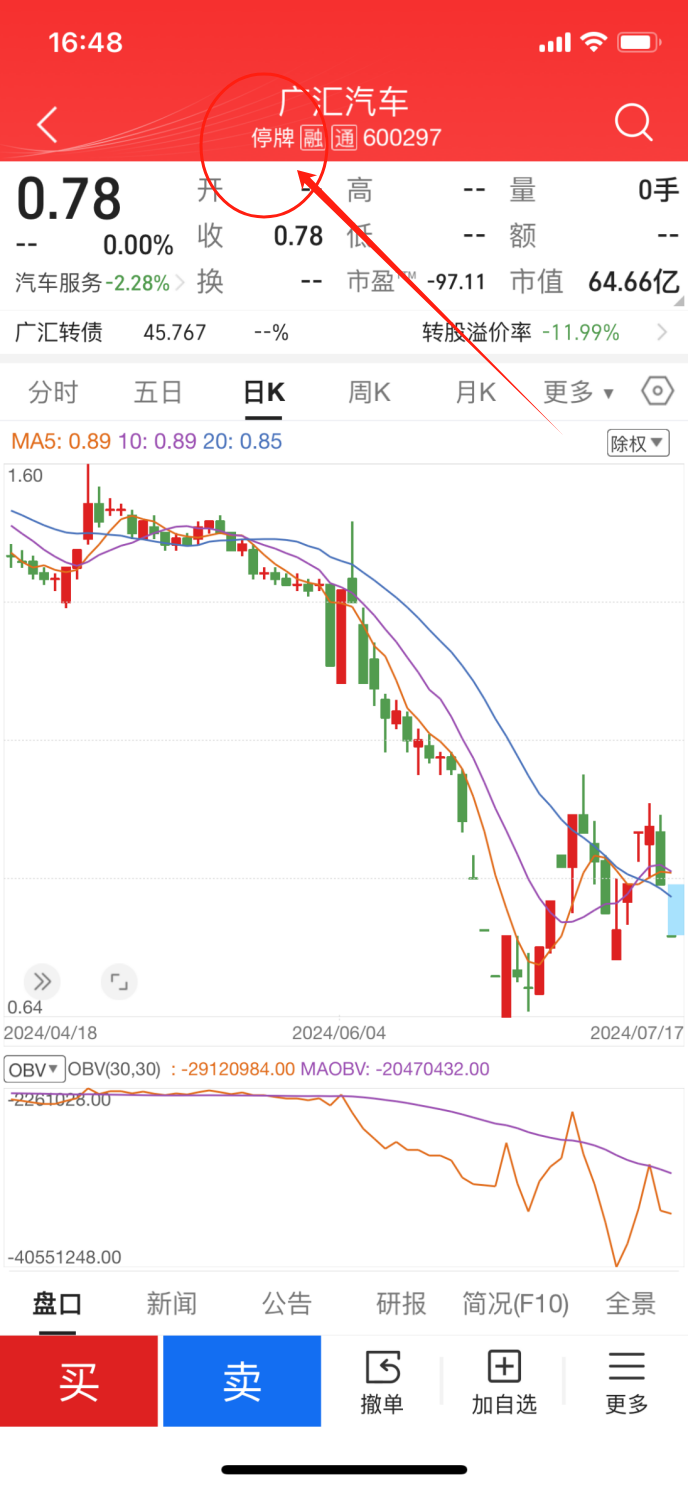Tap the 汽车服务 sector link

58,283
